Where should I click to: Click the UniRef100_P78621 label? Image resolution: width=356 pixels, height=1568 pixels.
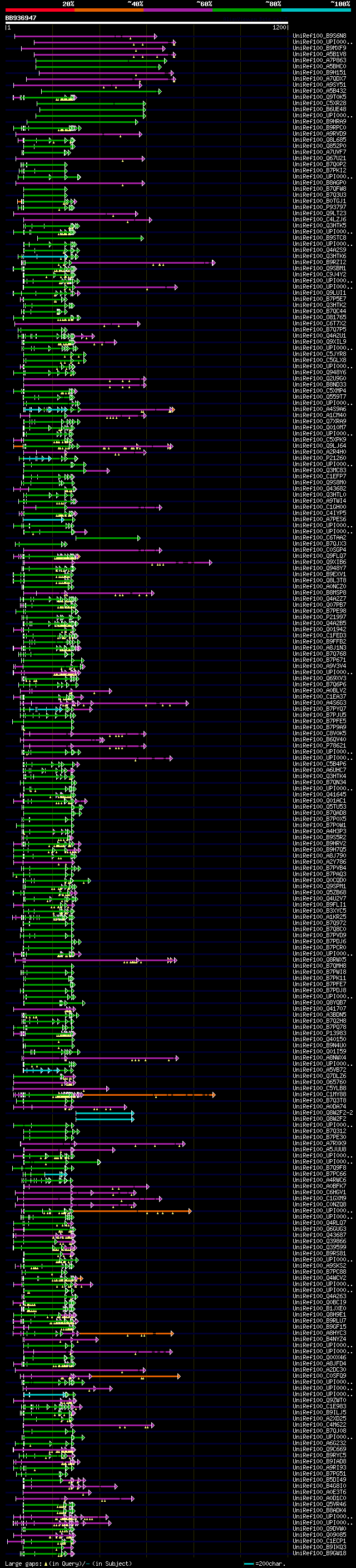click(x=319, y=746)
